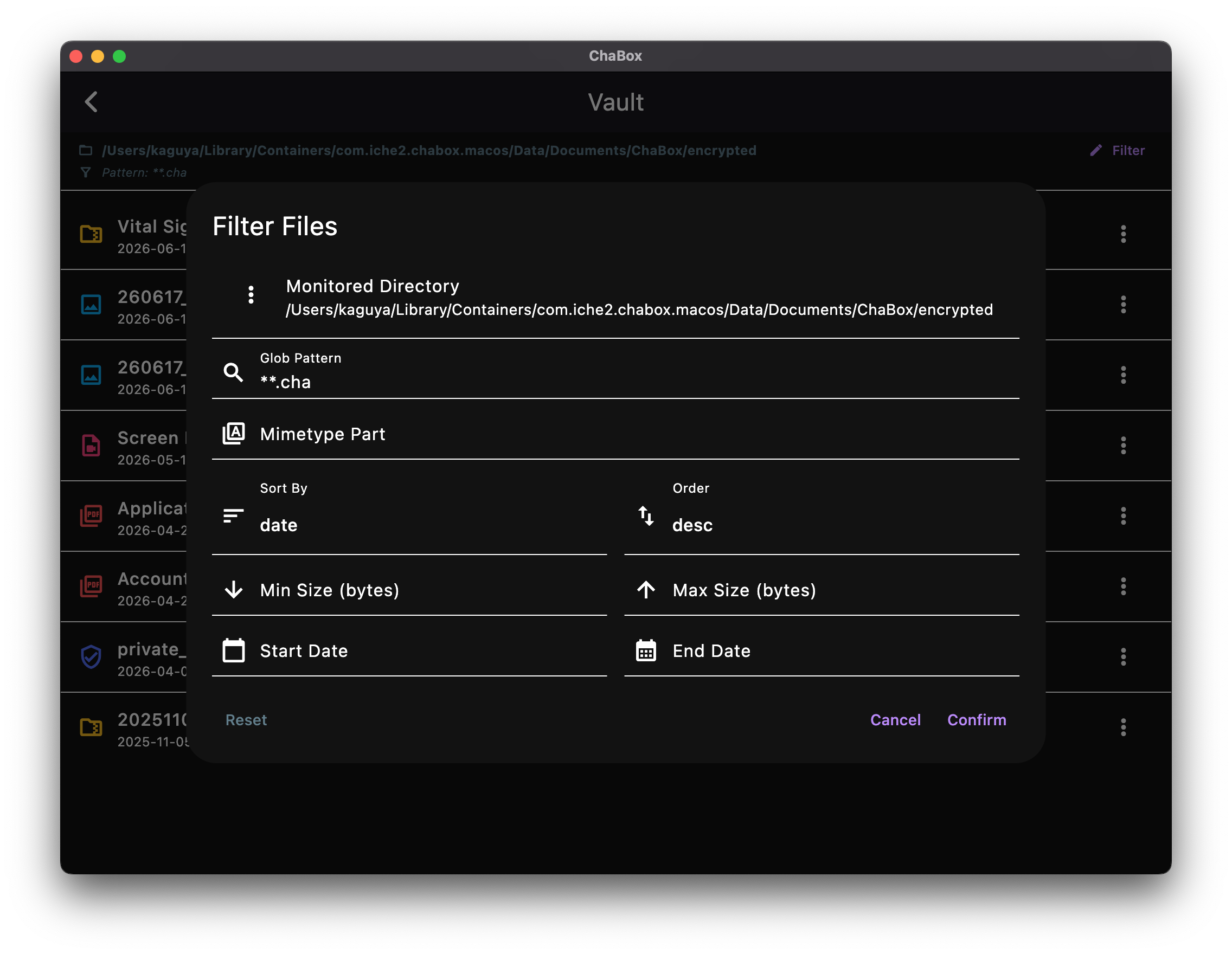Click the Vault page title

click(616, 102)
